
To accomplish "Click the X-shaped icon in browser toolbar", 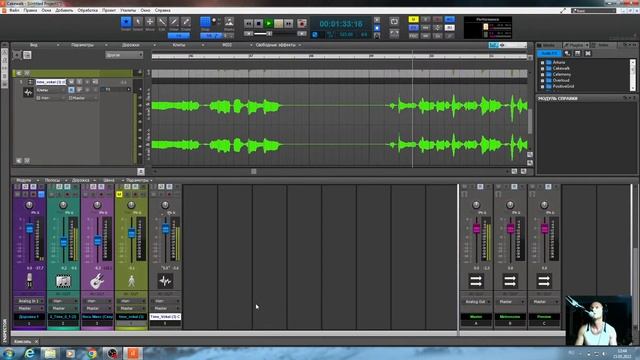I will (x=588, y=53).
